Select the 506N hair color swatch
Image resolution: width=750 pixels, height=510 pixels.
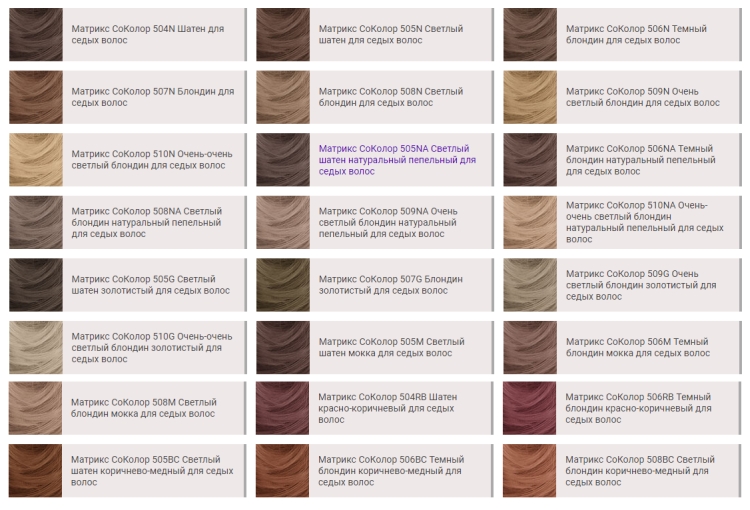pyautogui.click(x=530, y=34)
